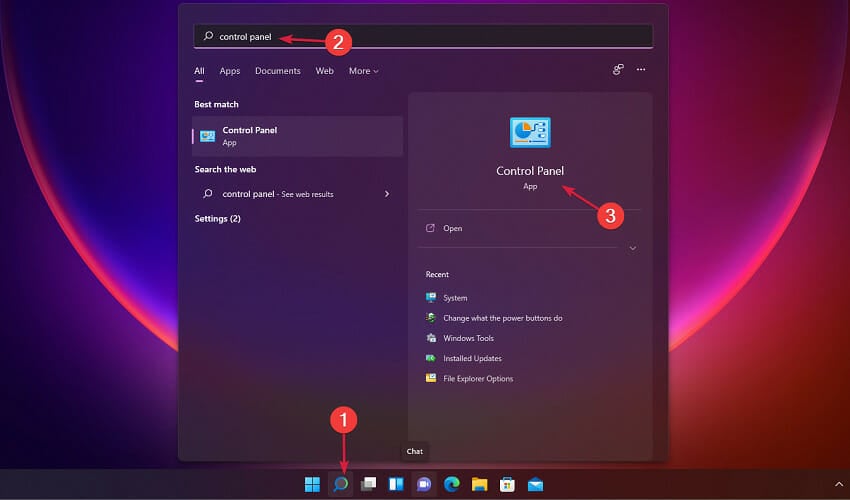Open the web results arrow for control panel
This screenshot has width=850, height=500.
pyautogui.click(x=387, y=194)
